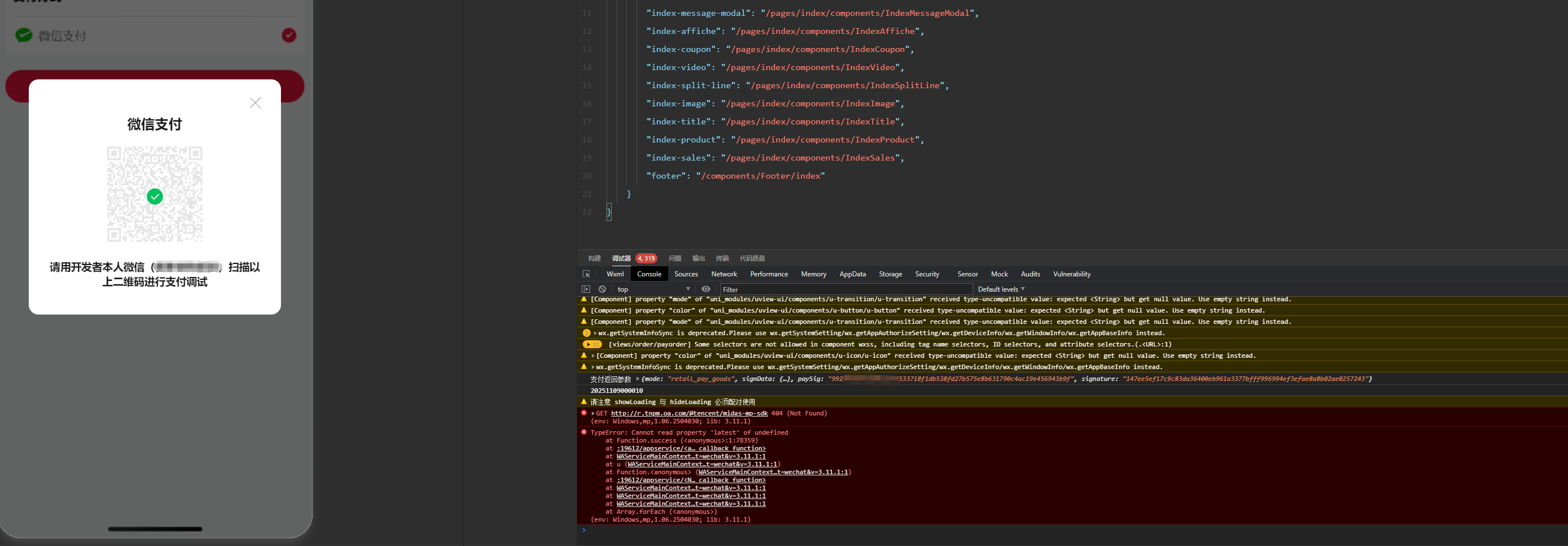Screen dimensions: 1568x546
Task: Toggle the red 微信支付 selected checkmark
Action: coord(289,35)
